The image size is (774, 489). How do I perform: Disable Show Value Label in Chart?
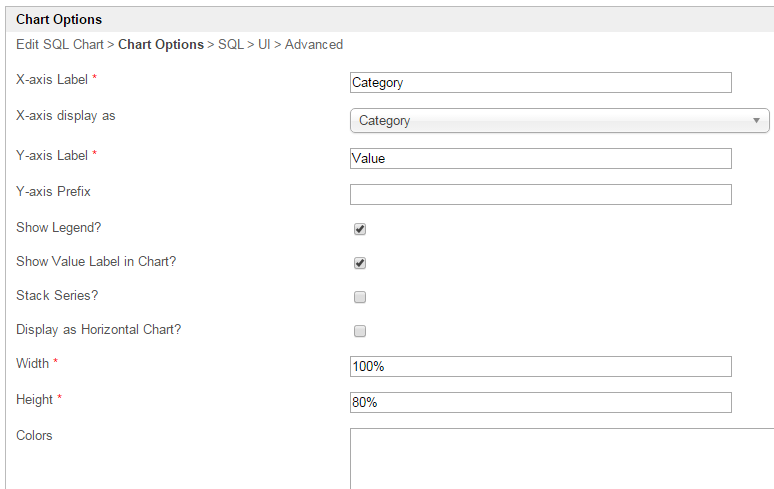coord(360,263)
